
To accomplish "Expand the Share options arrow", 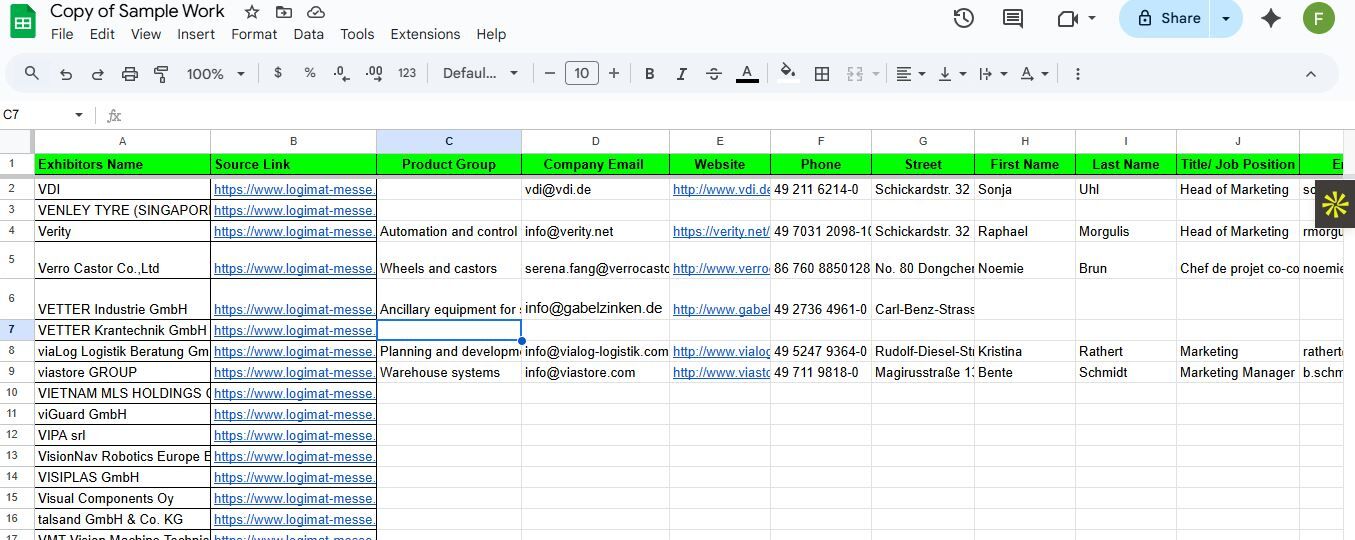I will coord(1226,18).
